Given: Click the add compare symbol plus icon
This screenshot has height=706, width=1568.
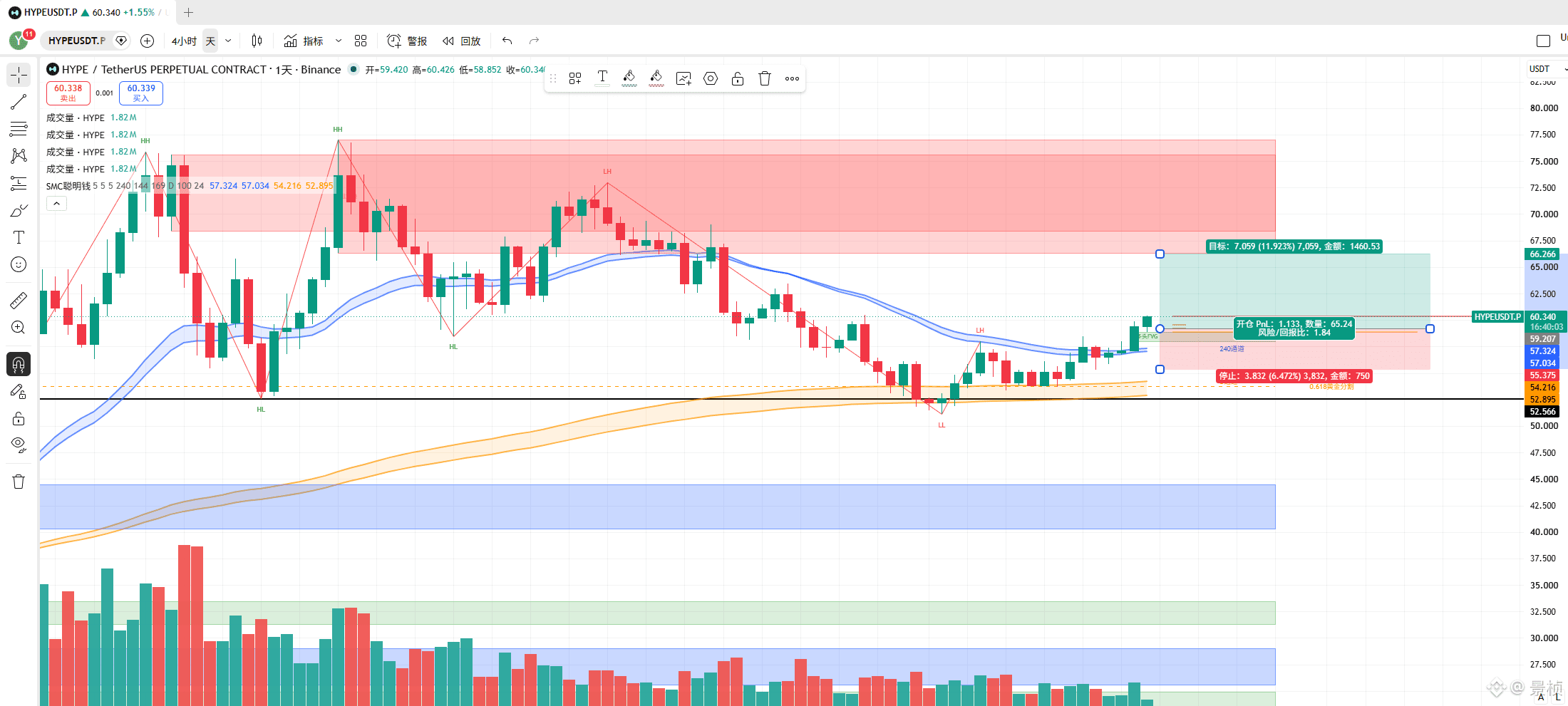Looking at the screenshot, I should tap(147, 41).
